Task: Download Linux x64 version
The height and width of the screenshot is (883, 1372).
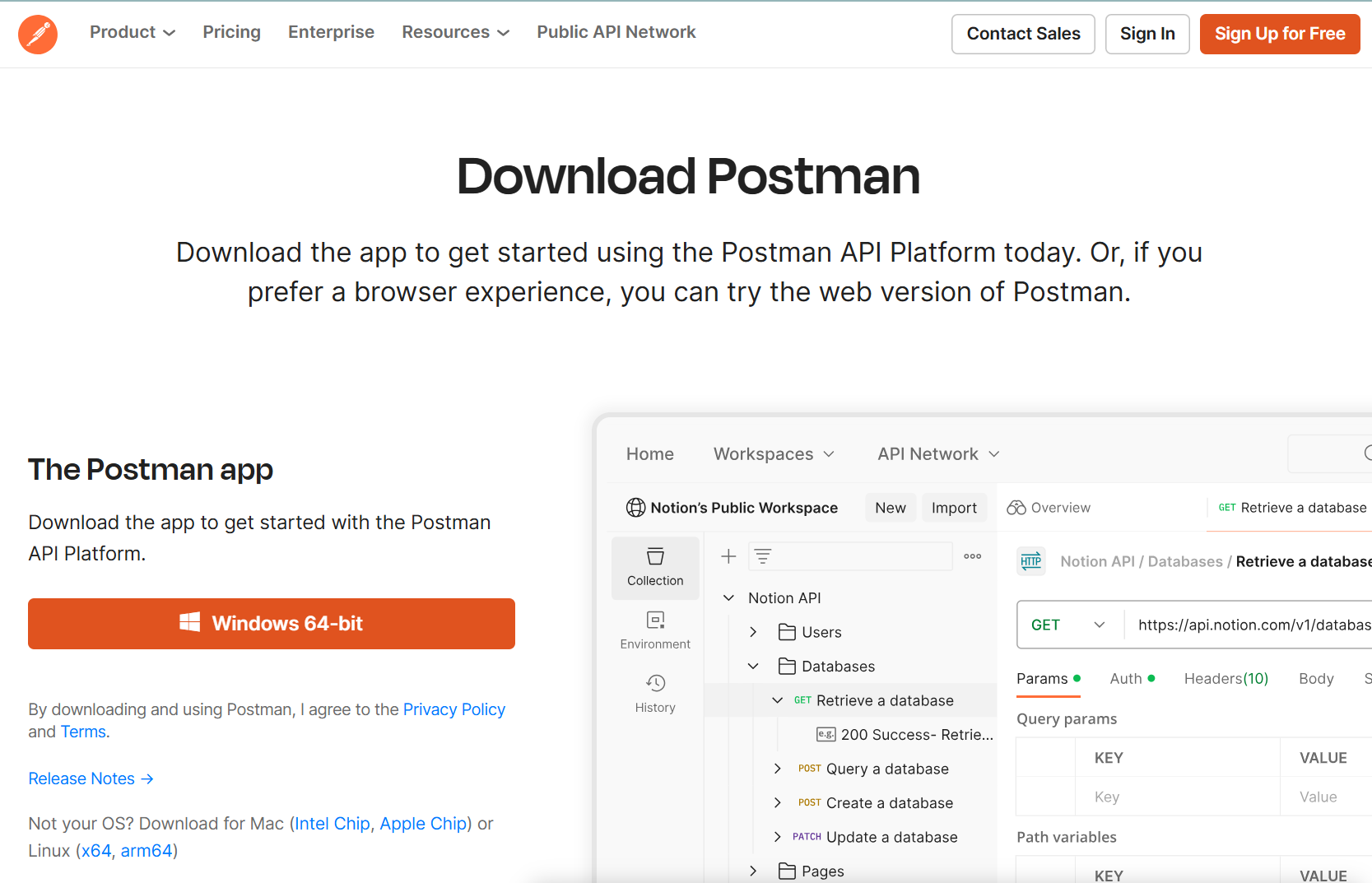Action: pos(96,851)
